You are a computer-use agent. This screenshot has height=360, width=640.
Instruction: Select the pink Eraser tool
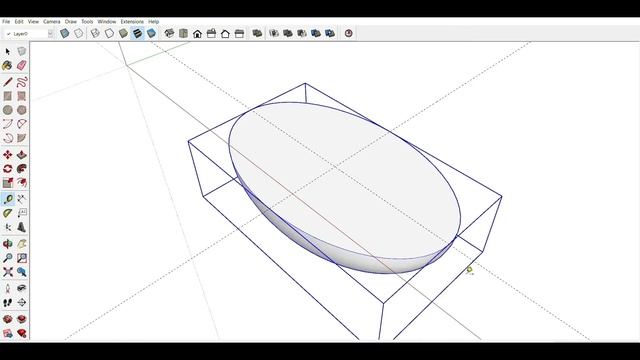click(22, 65)
